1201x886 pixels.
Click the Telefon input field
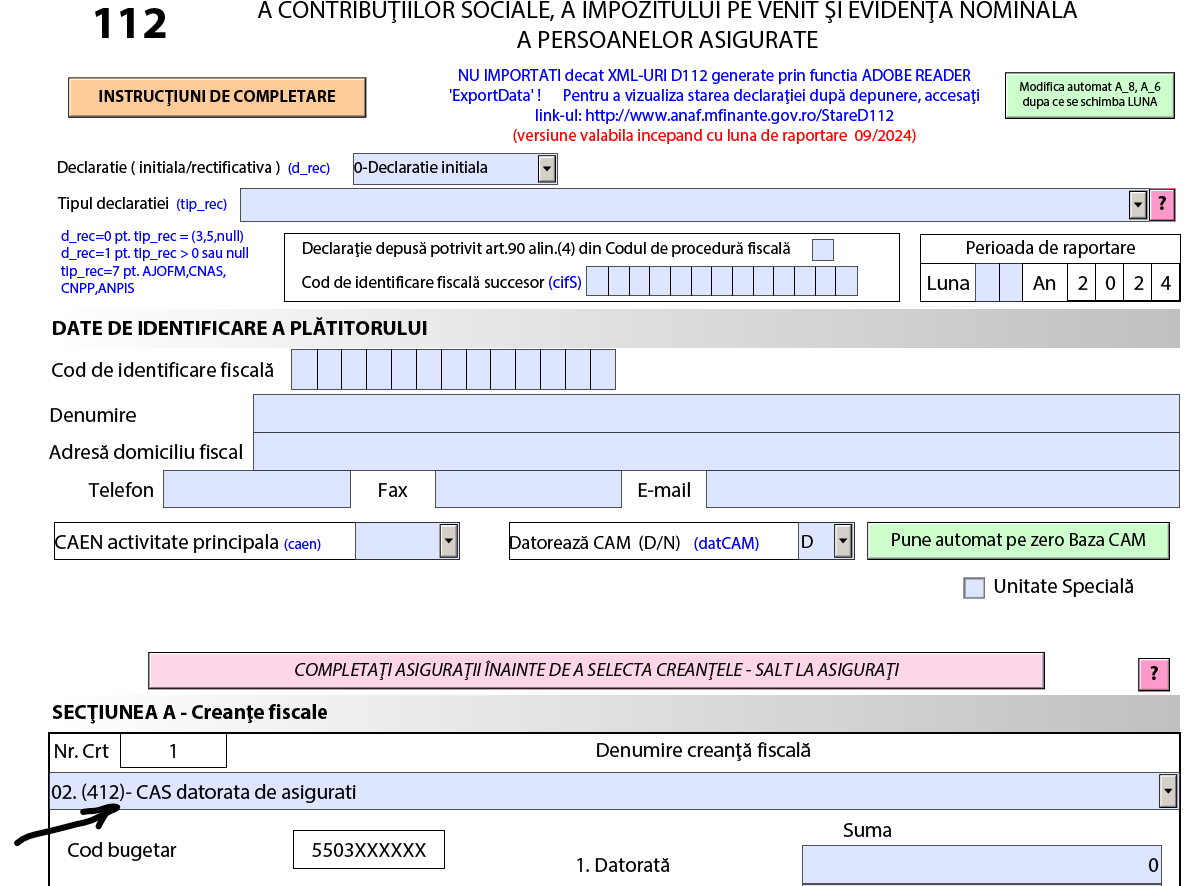click(x=257, y=489)
